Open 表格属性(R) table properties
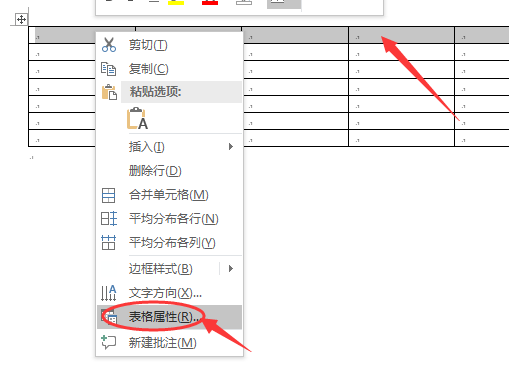The height and width of the screenshot is (370, 509). [169, 317]
